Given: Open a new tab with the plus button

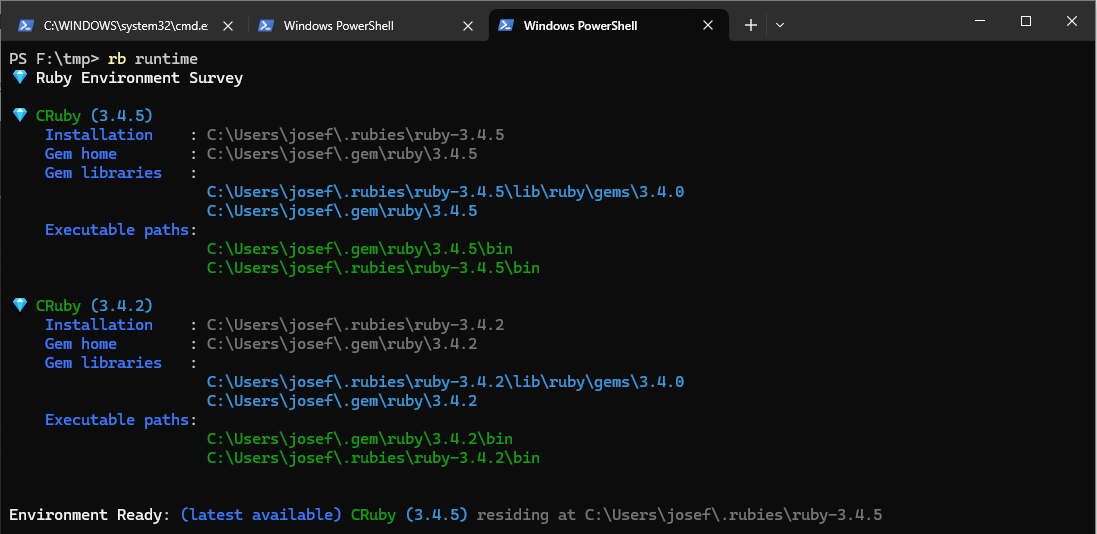Looking at the screenshot, I should click(x=751, y=25).
